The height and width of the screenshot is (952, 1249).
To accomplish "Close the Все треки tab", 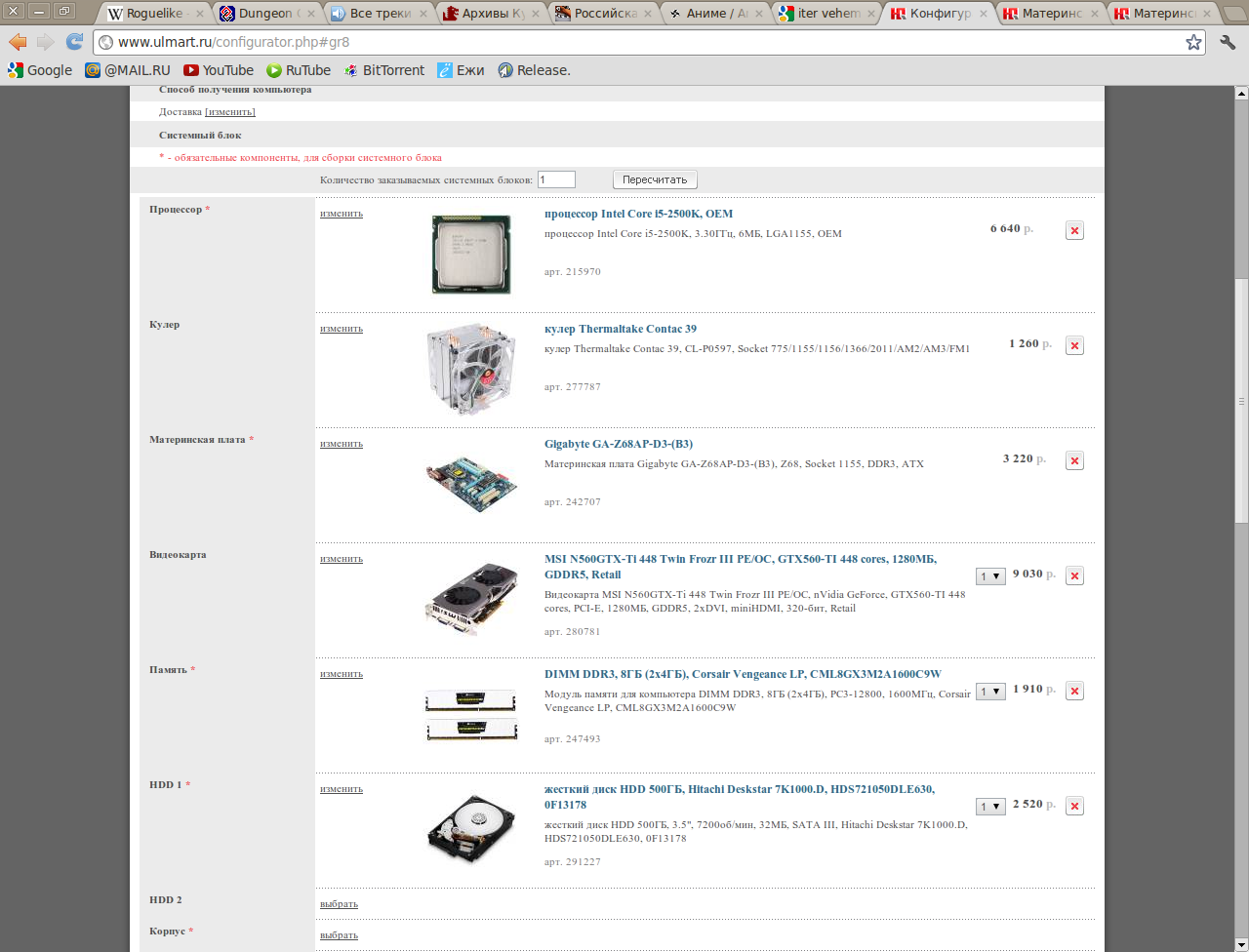I will (423, 14).
